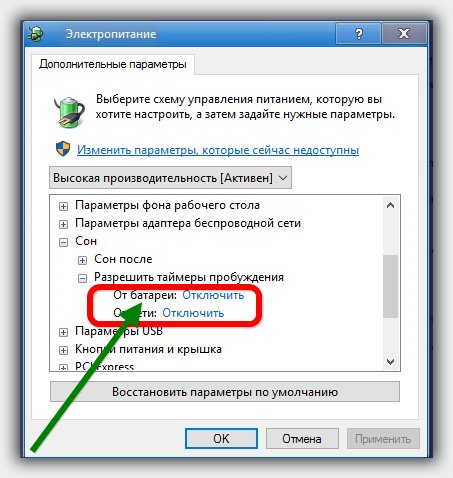Close the Электропитание dialog

(404, 34)
